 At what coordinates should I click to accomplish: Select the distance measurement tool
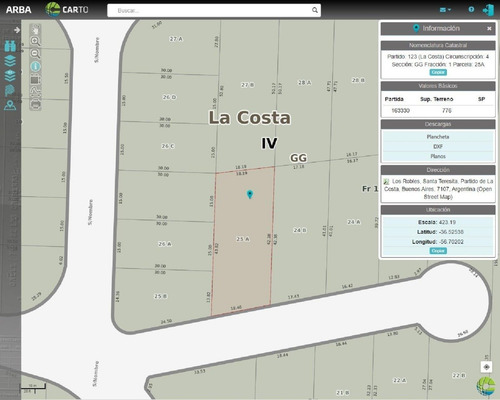point(35,92)
